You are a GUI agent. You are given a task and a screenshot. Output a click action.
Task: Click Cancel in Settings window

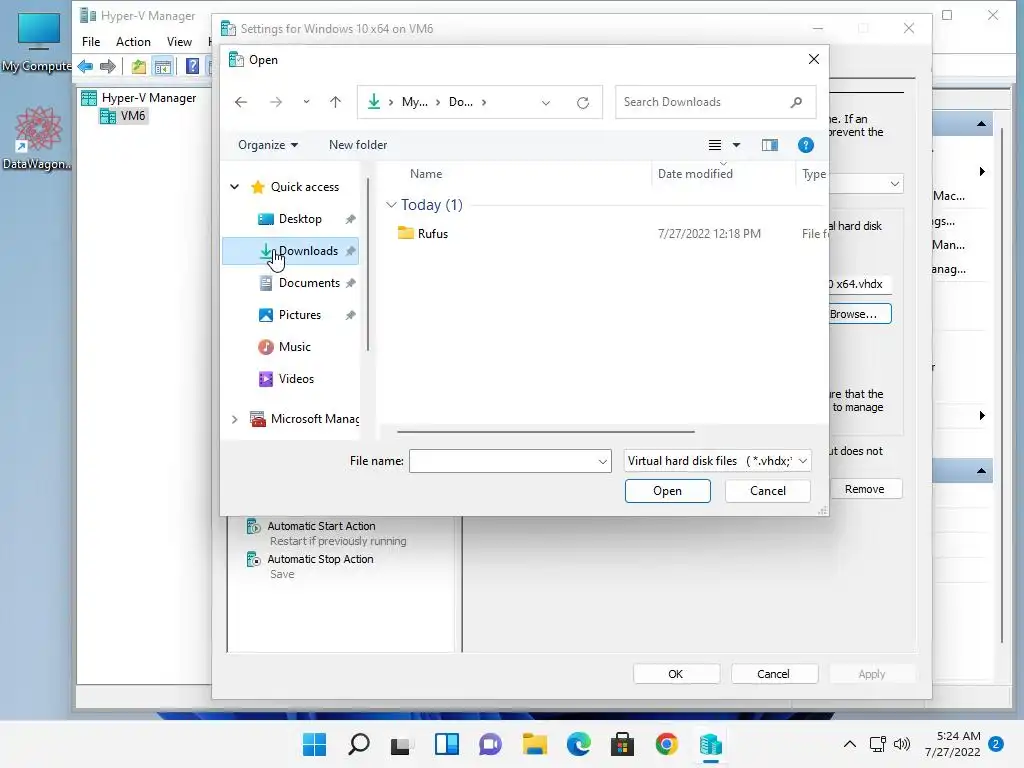click(x=774, y=674)
